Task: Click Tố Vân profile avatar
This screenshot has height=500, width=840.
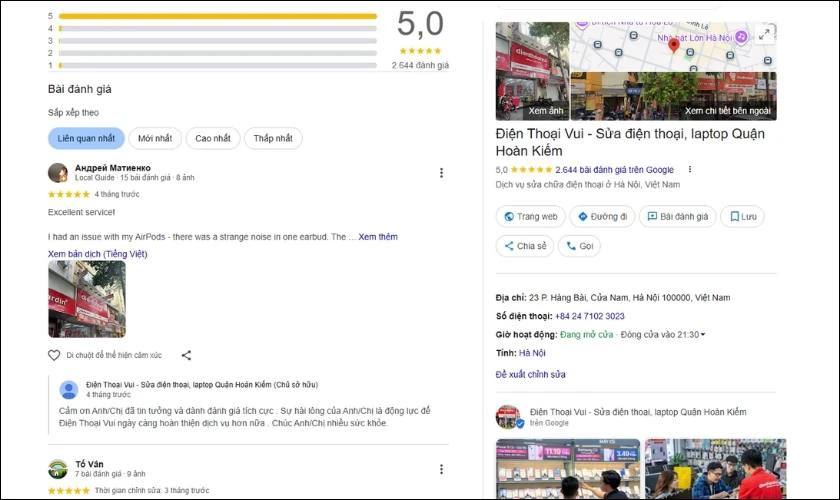Action: pos(58,469)
